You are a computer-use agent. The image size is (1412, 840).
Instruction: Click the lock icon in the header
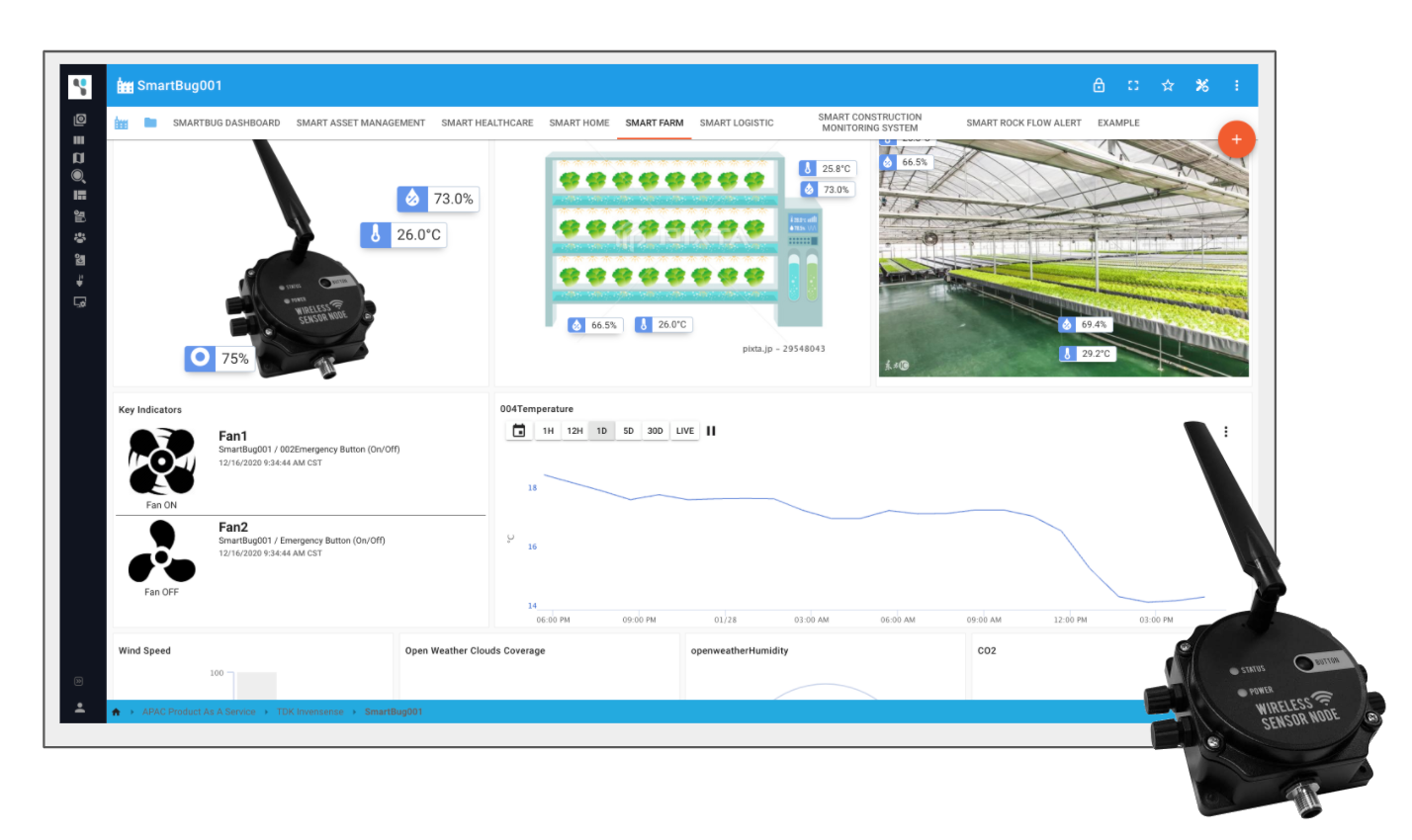pos(1099,86)
